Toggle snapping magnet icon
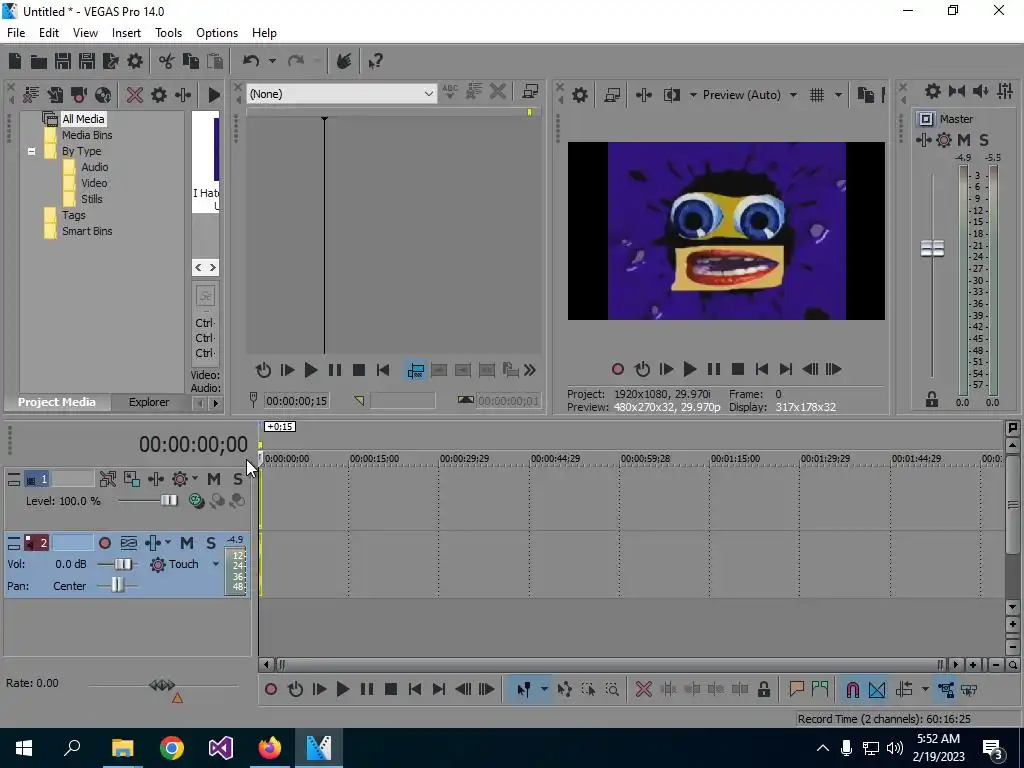1024x768 pixels. click(852, 690)
